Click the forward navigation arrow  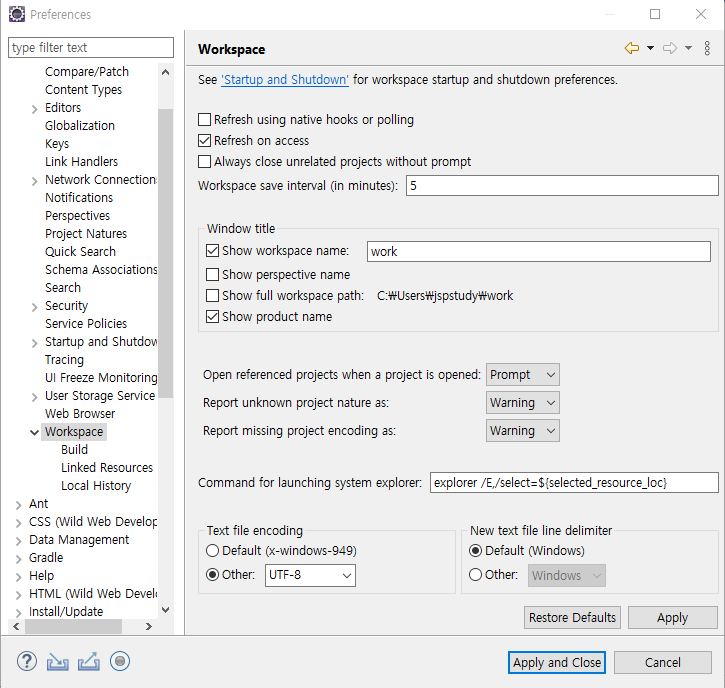pyautogui.click(x=670, y=48)
